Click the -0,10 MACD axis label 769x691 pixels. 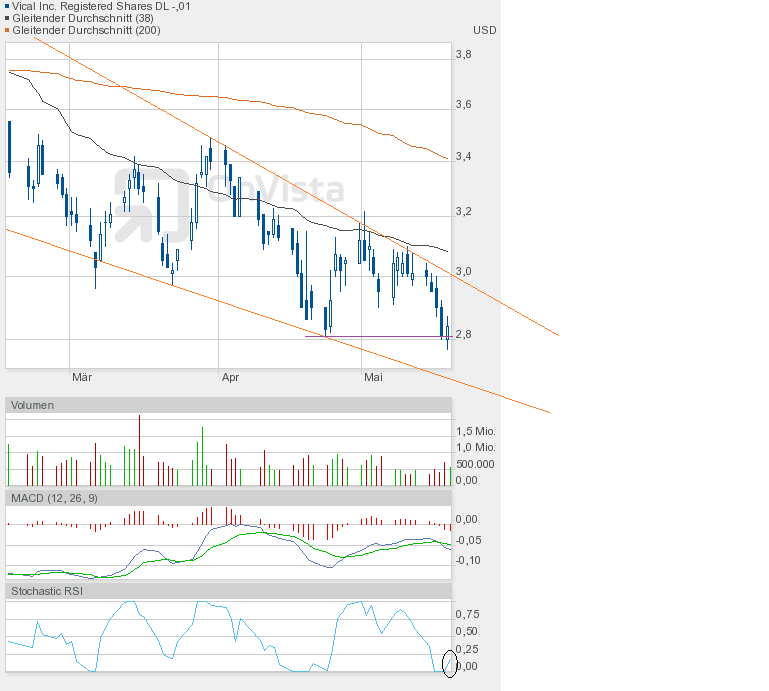[x=467, y=560]
